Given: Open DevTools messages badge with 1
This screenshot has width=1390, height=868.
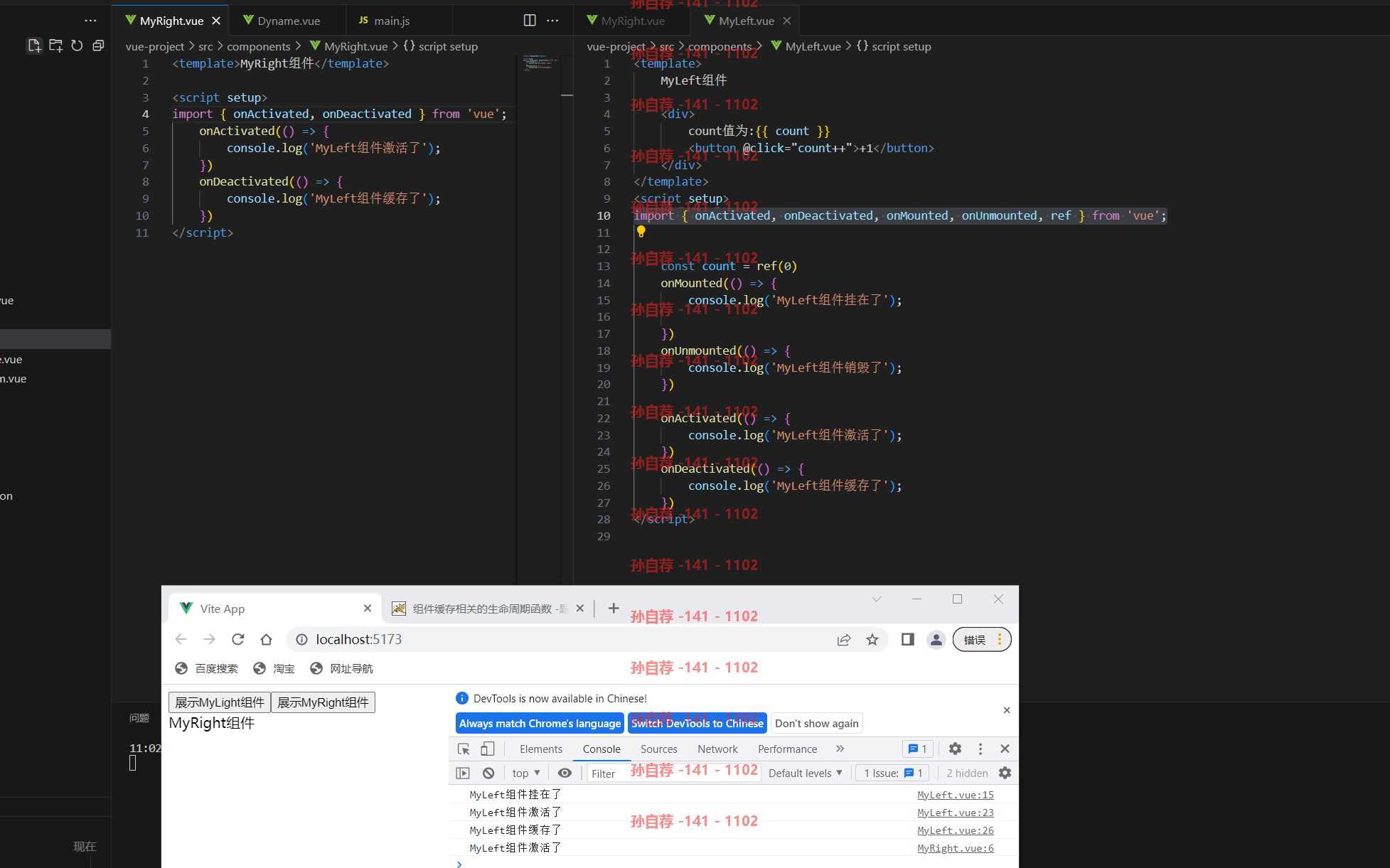Looking at the screenshot, I should point(917,749).
